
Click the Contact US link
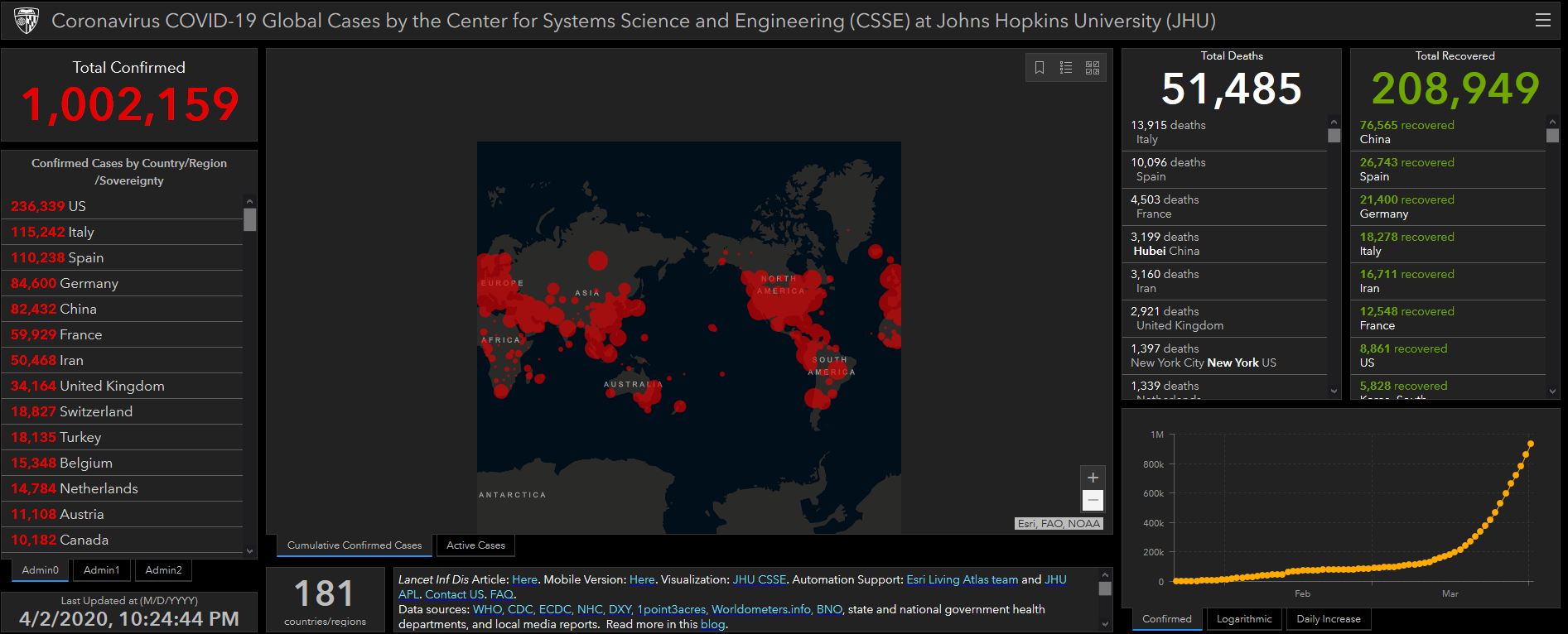tap(454, 595)
